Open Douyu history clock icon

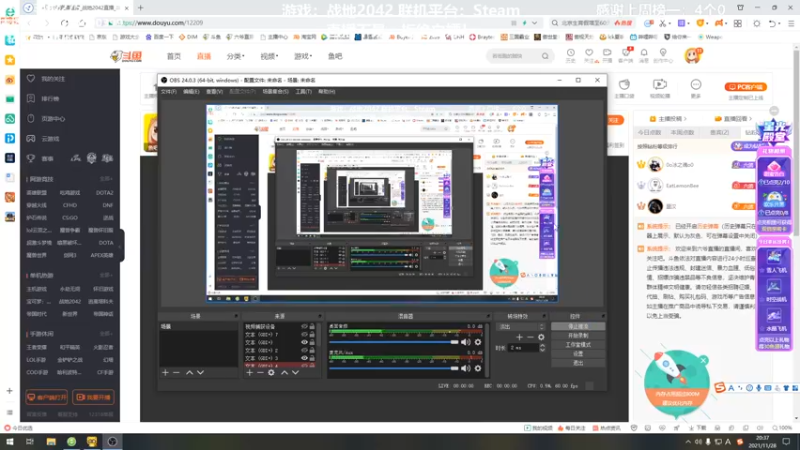[570, 55]
